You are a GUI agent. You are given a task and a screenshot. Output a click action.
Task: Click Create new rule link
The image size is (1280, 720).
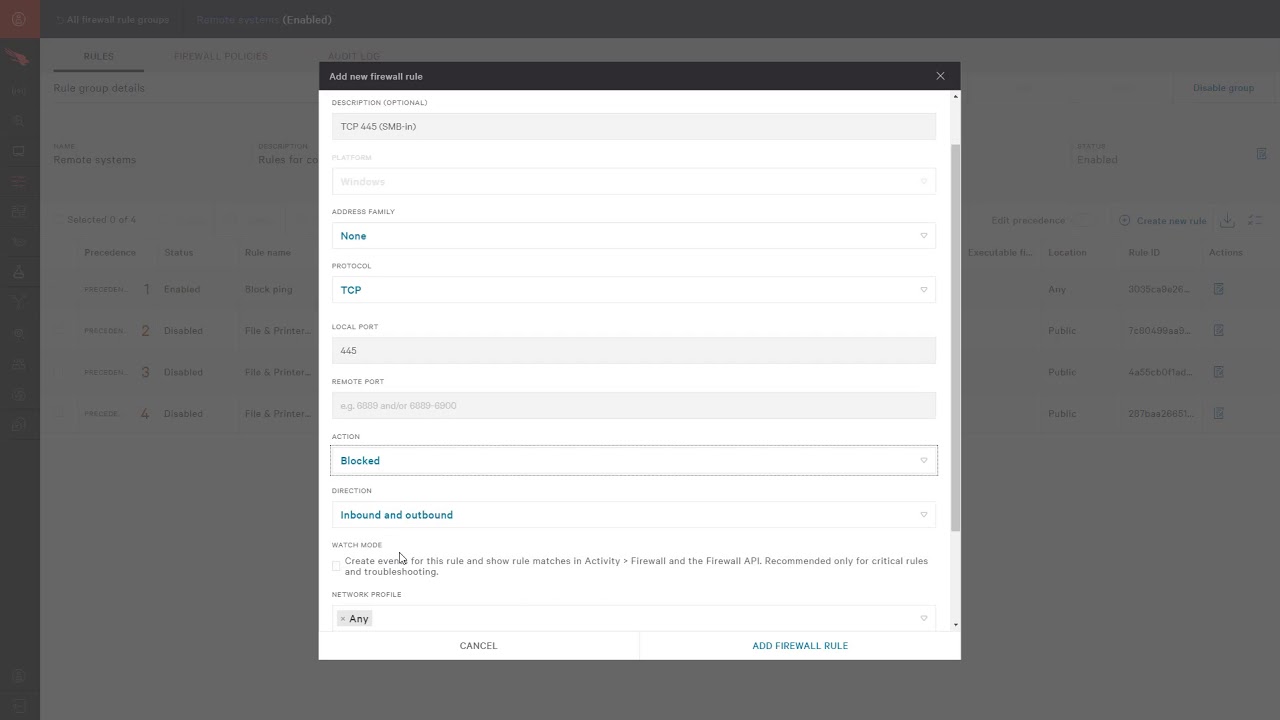pos(1171,221)
